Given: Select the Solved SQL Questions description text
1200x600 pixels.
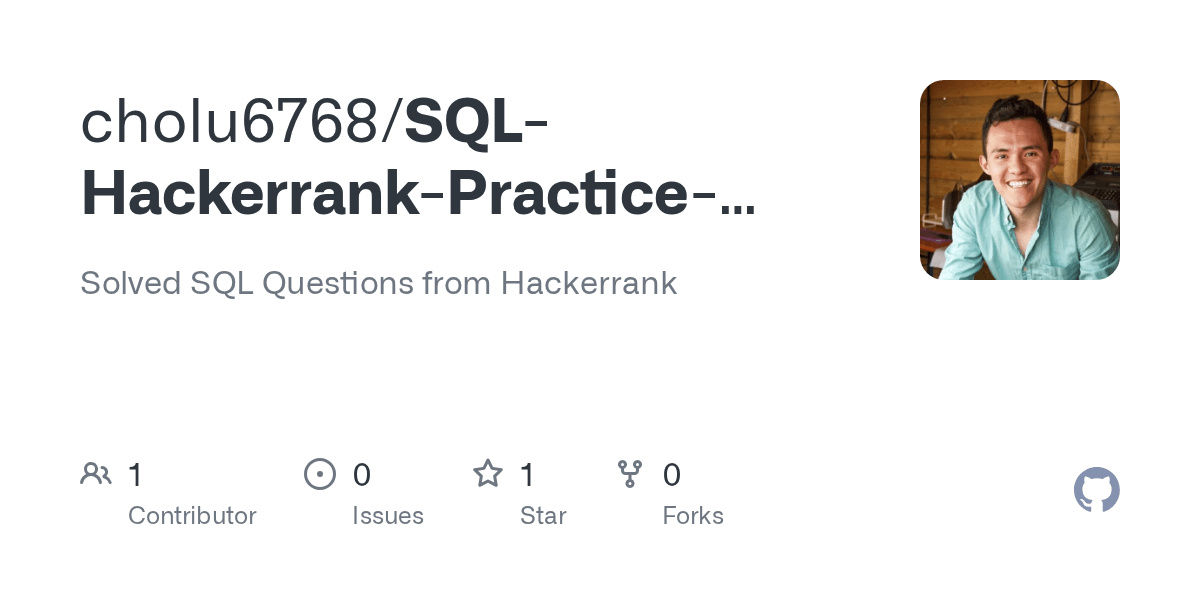Looking at the screenshot, I should [378, 284].
